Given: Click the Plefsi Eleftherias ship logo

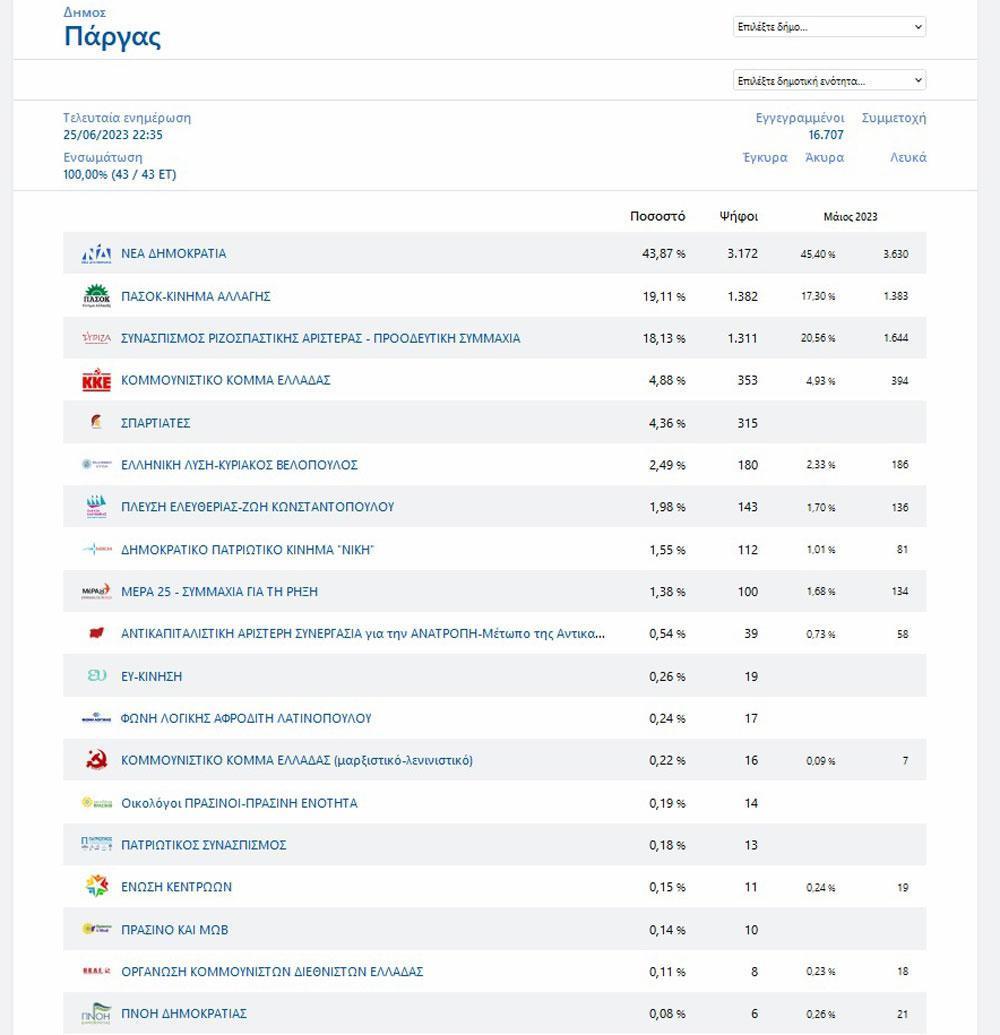Looking at the screenshot, I should click(x=96, y=507).
